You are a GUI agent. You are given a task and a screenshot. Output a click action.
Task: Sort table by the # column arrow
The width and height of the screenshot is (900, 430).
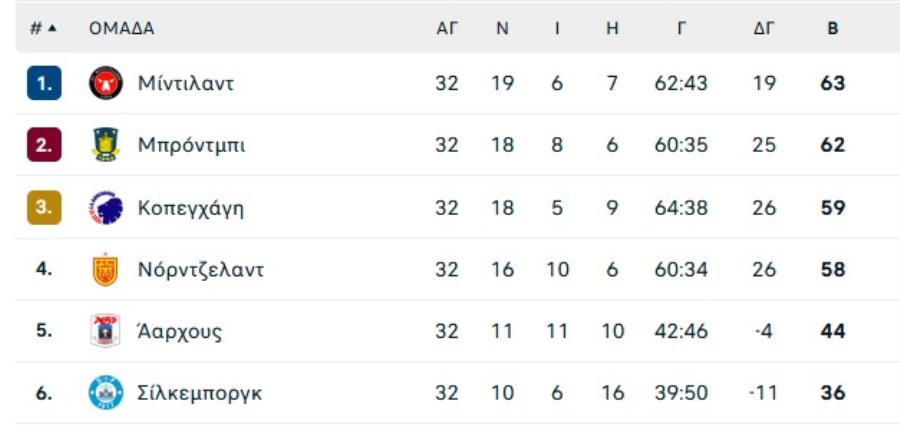[x=52, y=28]
